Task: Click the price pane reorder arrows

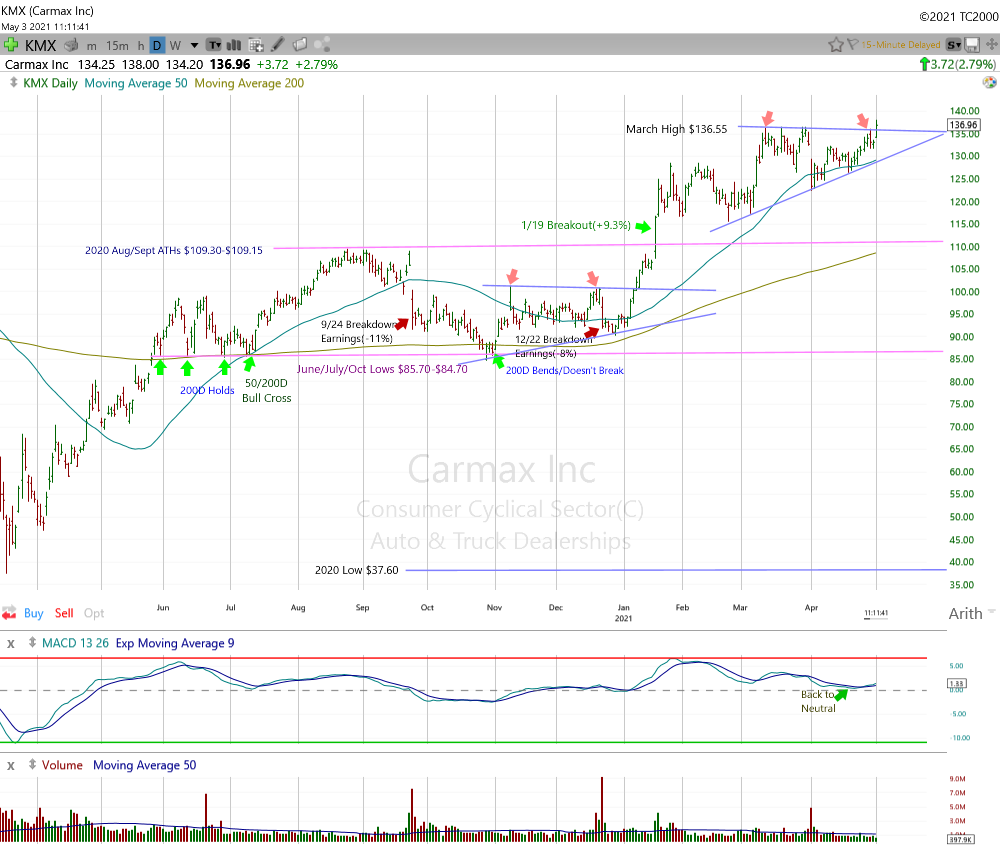Action: click(13, 83)
